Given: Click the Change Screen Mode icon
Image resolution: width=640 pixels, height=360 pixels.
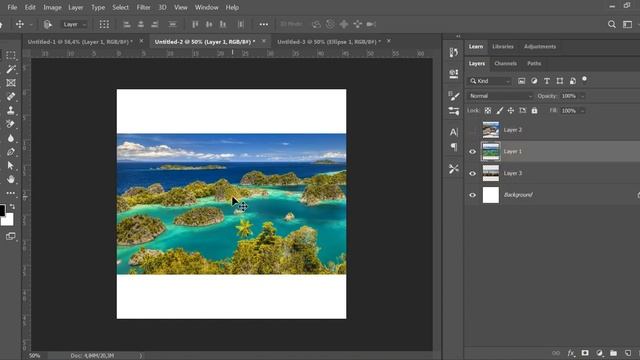Looking at the screenshot, I should pyautogui.click(x=11, y=236).
